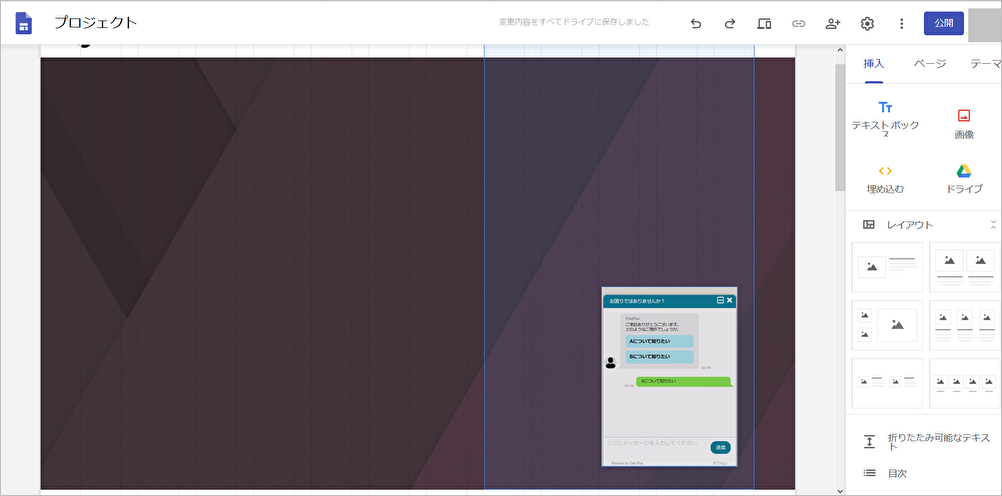Click the レイアウト layout panel icon
The width and height of the screenshot is (1002, 496).
868,224
